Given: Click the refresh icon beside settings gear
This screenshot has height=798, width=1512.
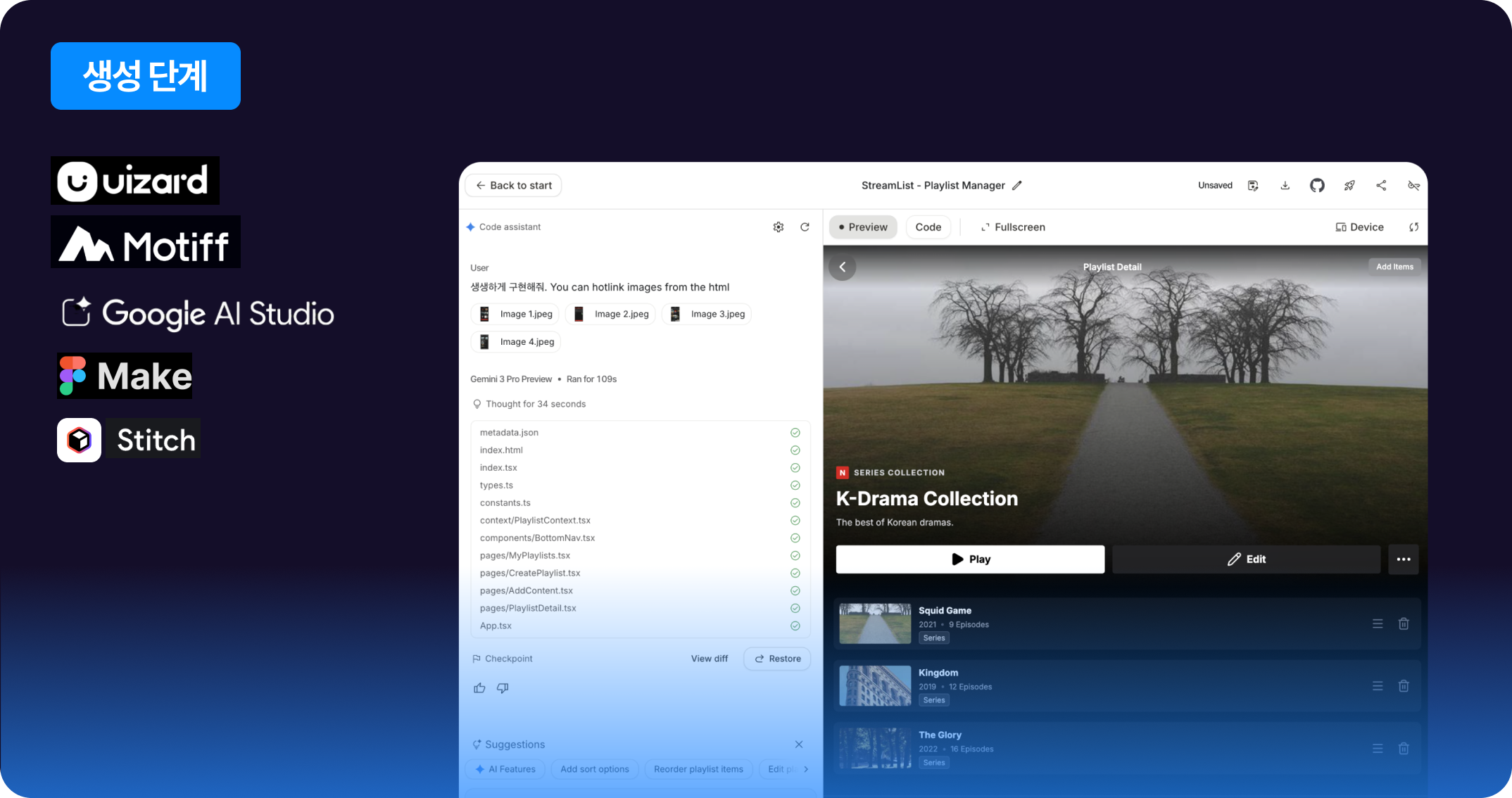Looking at the screenshot, I should pyautogui.click(x=805, y=227).
